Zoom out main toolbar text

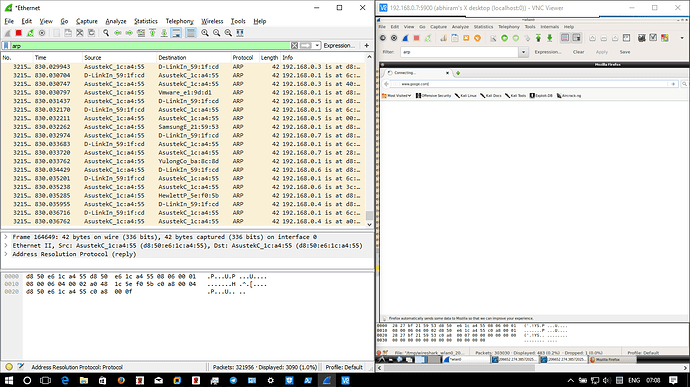(x=217, y=33)
